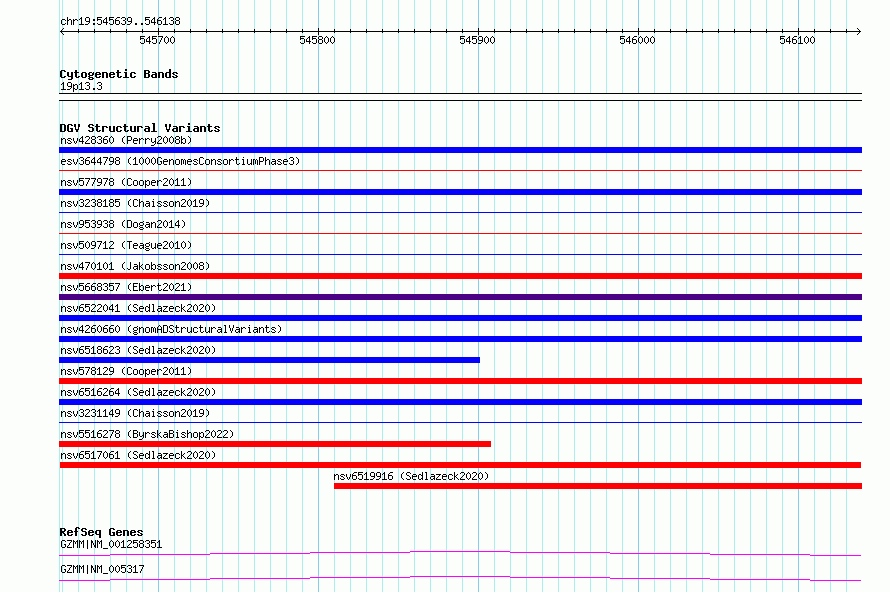
Task: Select the red bar under nsv578129
Action: (x=460, y=381)
